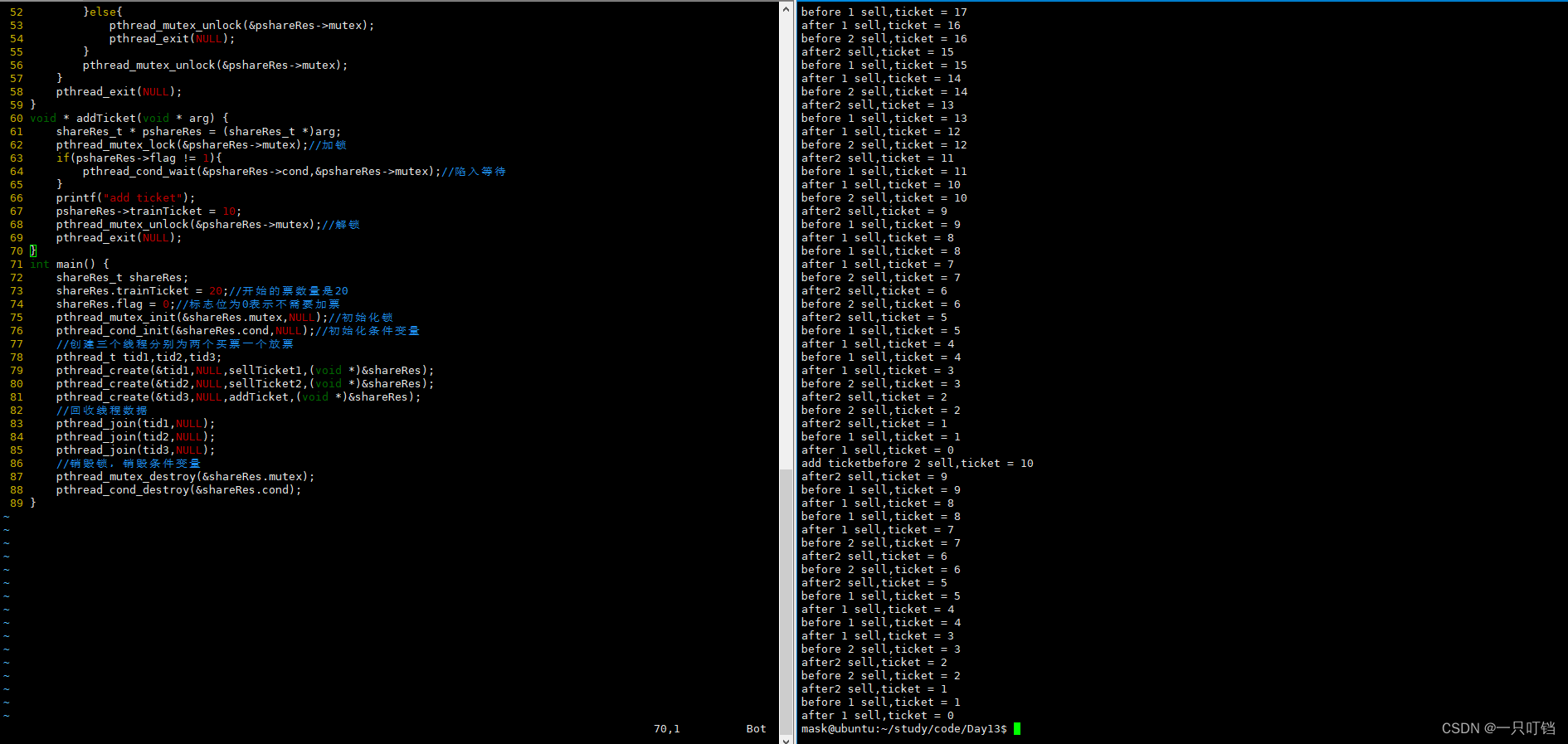Viewport: 1568px width, 744px height.
Task: Click 'shareRes.trainTicket = 20' on line 73
Action: [x=139, y=291]
